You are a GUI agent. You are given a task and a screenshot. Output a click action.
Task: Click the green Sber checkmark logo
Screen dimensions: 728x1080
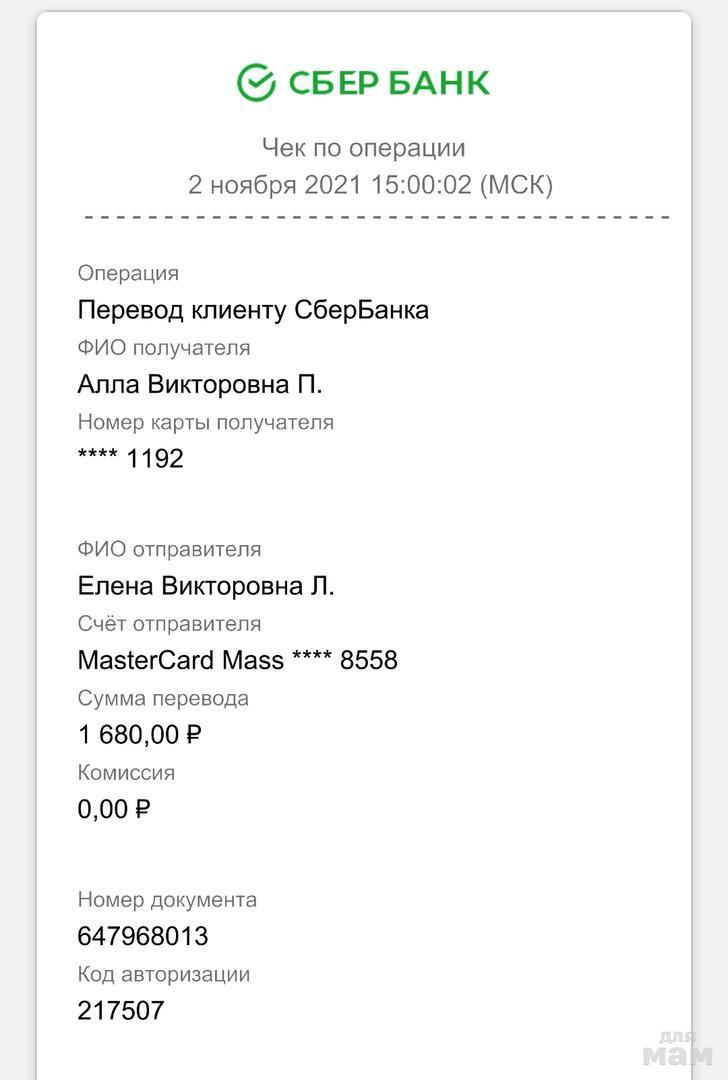point(256,82)
